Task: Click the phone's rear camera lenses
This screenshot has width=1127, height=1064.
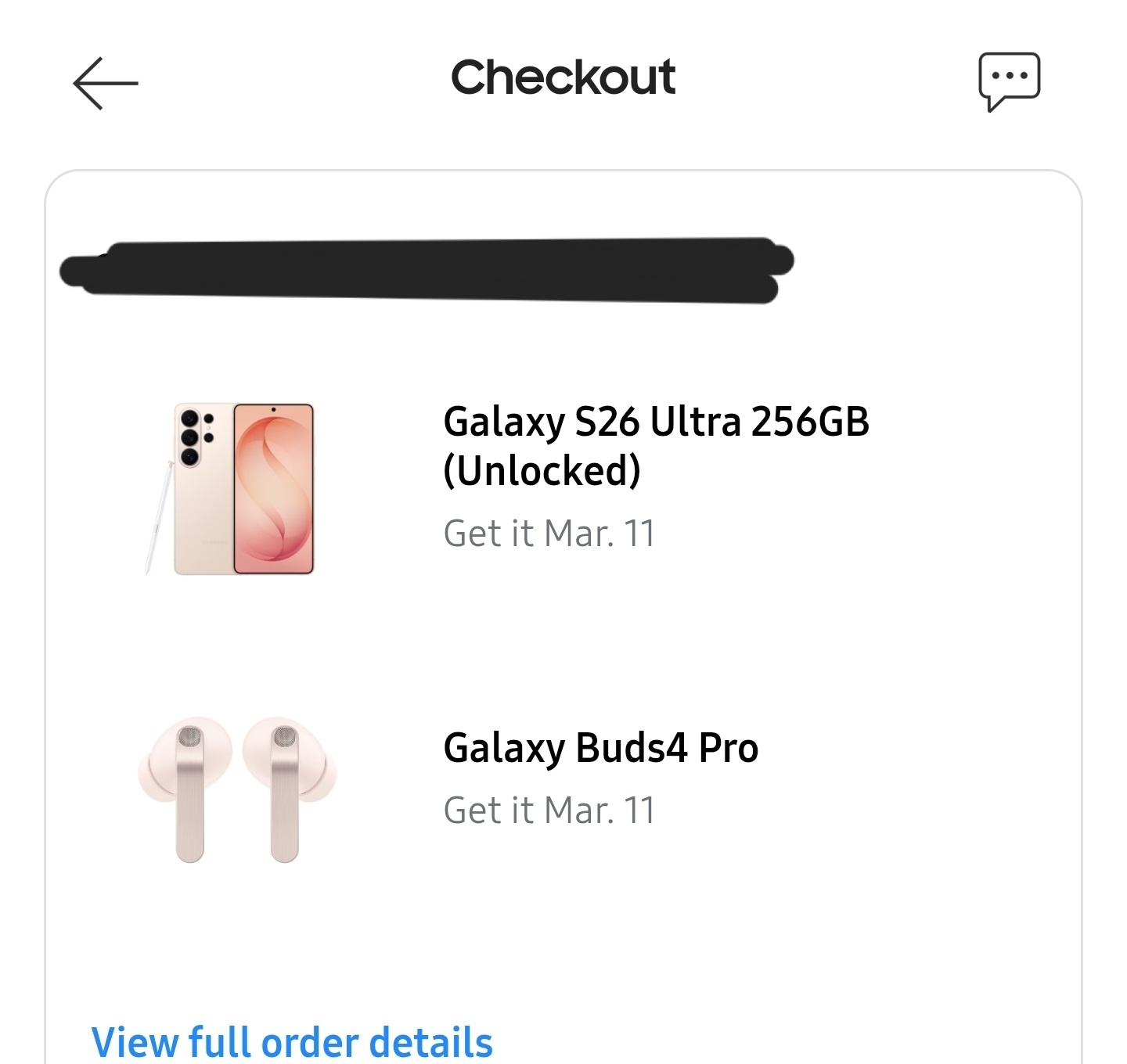Action: click(190, 437)
